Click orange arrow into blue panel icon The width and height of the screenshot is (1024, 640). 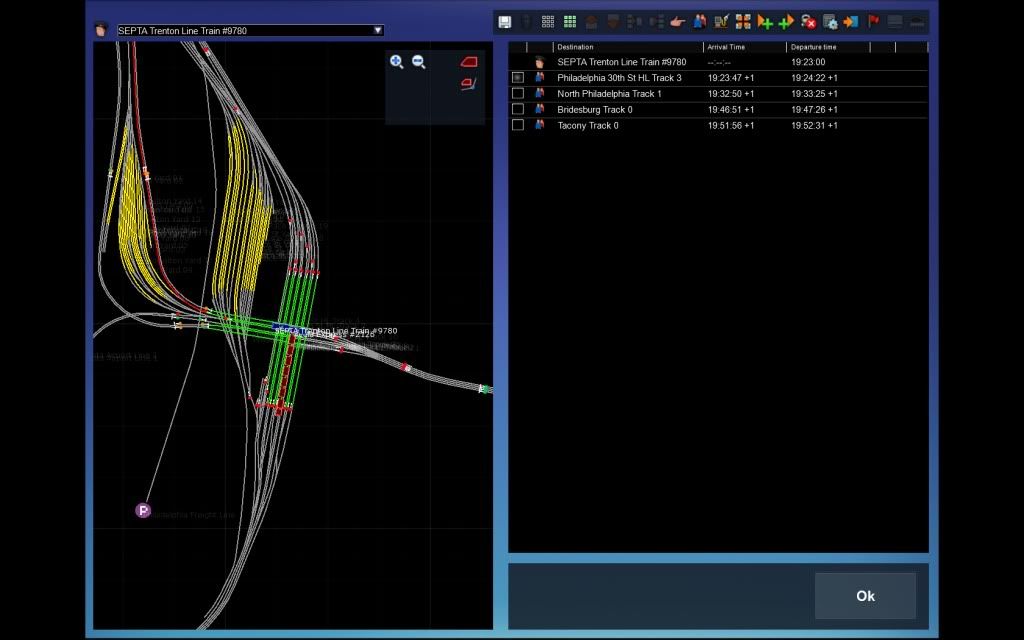851,22
